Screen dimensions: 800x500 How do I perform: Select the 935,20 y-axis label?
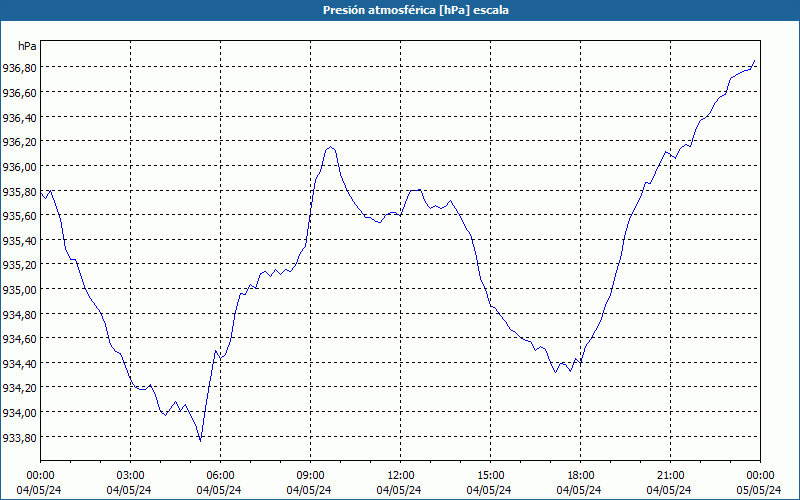[x=19, y=265]
